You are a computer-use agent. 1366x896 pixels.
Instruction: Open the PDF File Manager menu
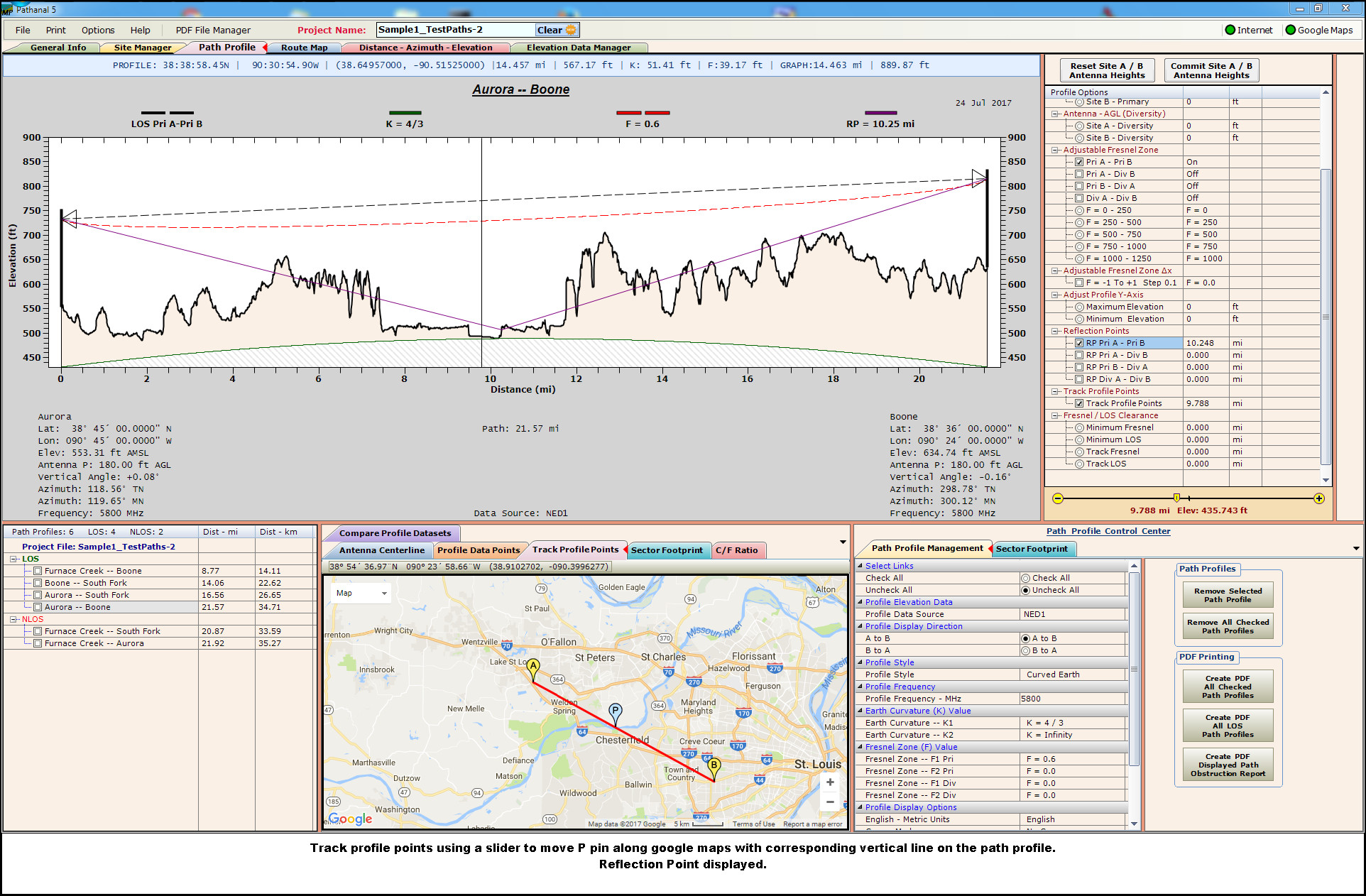(213, 30)
